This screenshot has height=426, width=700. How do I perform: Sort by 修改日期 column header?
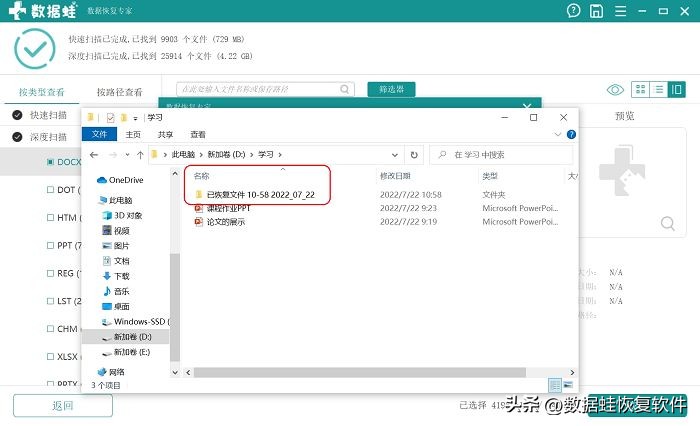395,176
